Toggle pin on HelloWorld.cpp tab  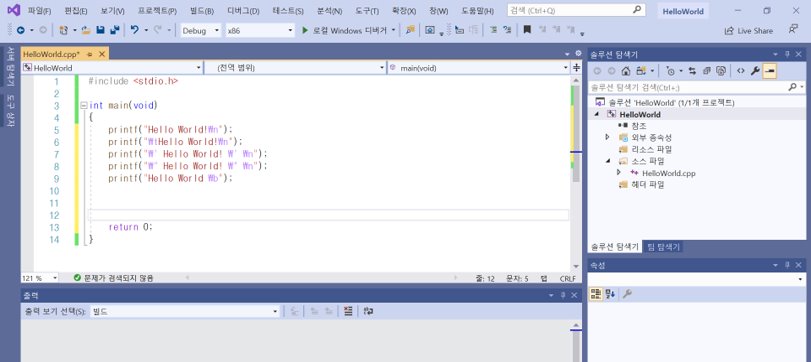pyautogui.click(x=89, y=54)
